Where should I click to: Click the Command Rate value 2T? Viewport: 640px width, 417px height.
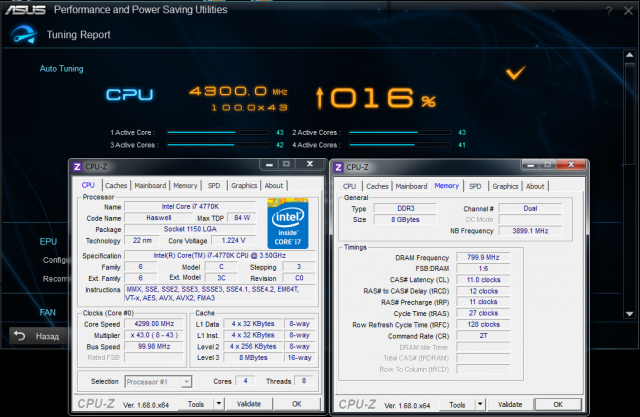click(x=483, y=336)
